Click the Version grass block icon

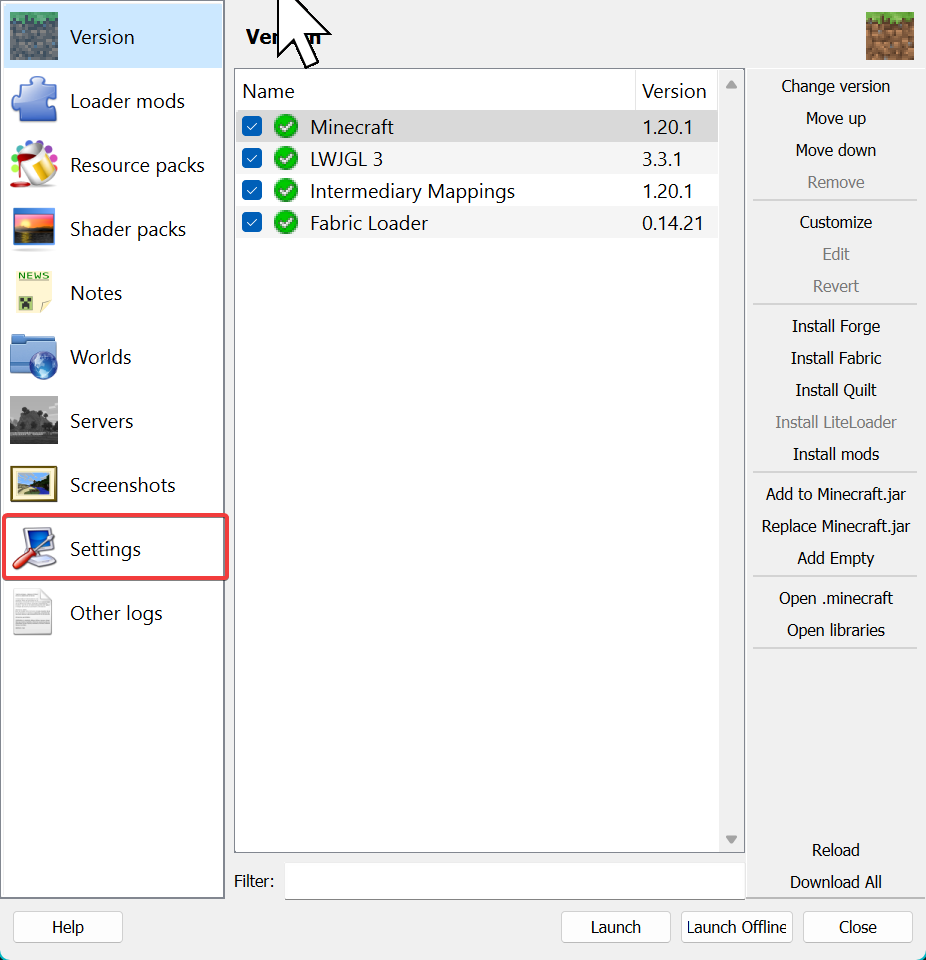(x=34, y=36)
